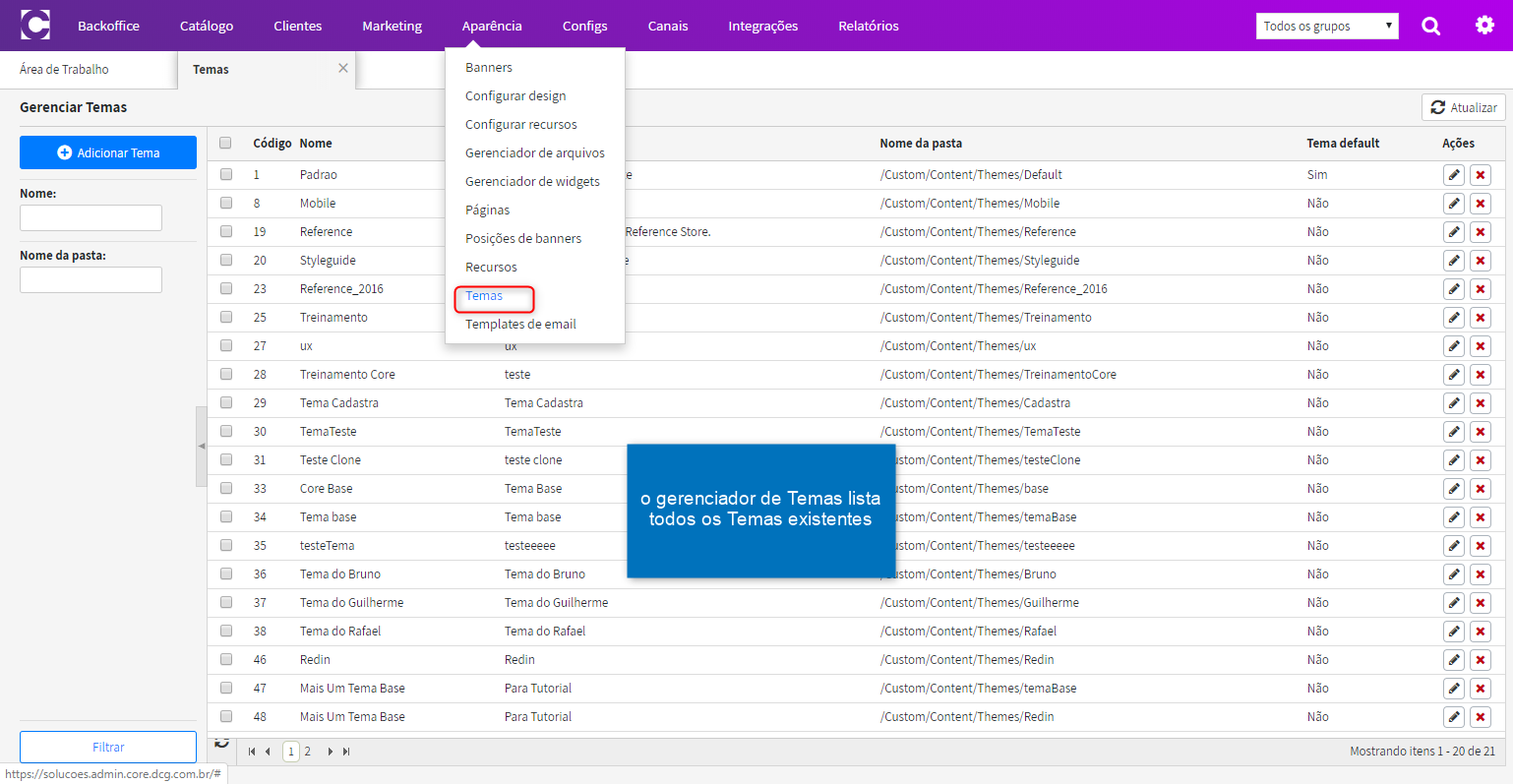The height and width of the screenshot is (784, 1513).
Task: Edit the Reference theme via its pencil icon
Action: click(1453, 232)
